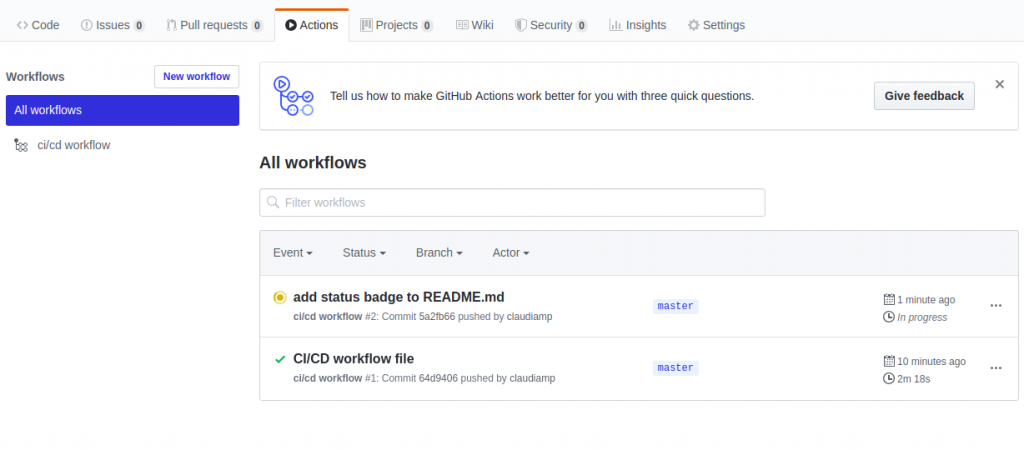1024x450 pixels.
Task: Open the Pull requests tab
Action: point(214,25)
